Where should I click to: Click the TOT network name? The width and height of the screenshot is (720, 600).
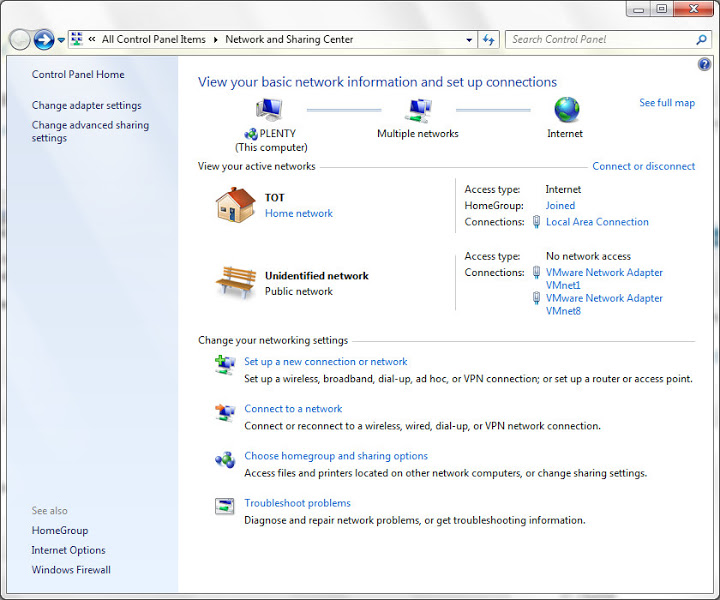275,198
